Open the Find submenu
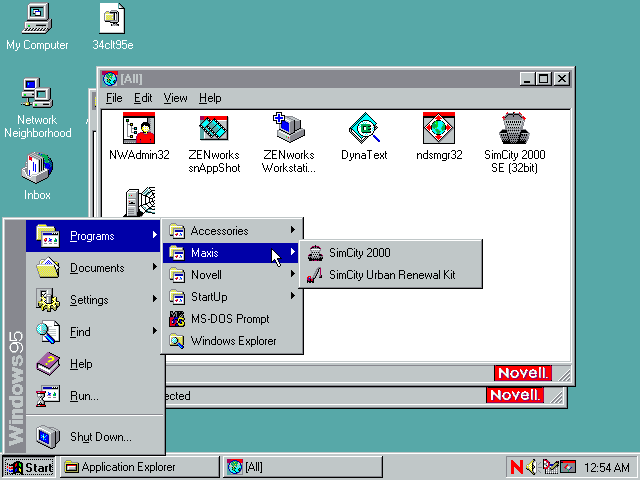This screenshot has height=480, width=640. pos(93,332)
